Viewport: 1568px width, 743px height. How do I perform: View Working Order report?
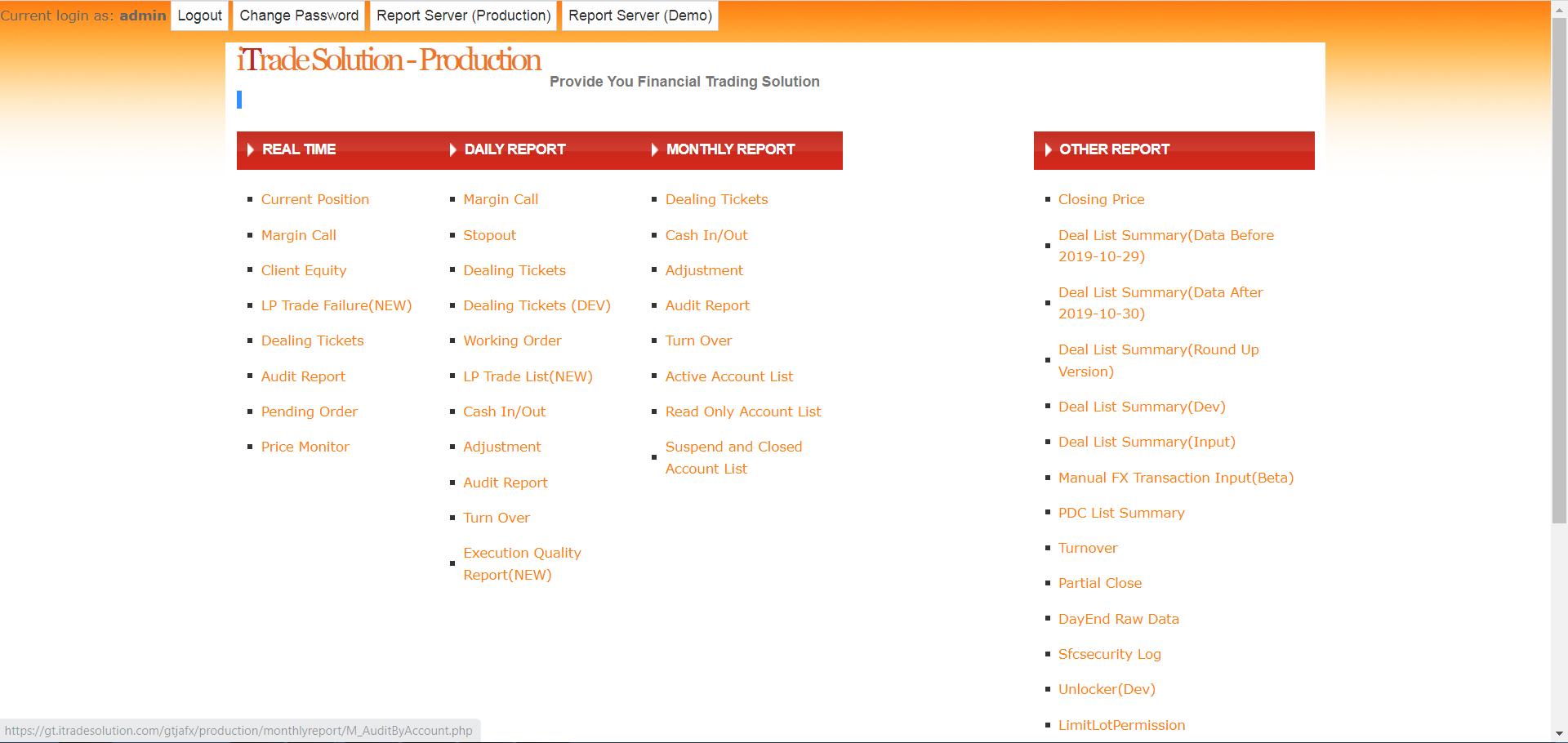coord(512,340)
